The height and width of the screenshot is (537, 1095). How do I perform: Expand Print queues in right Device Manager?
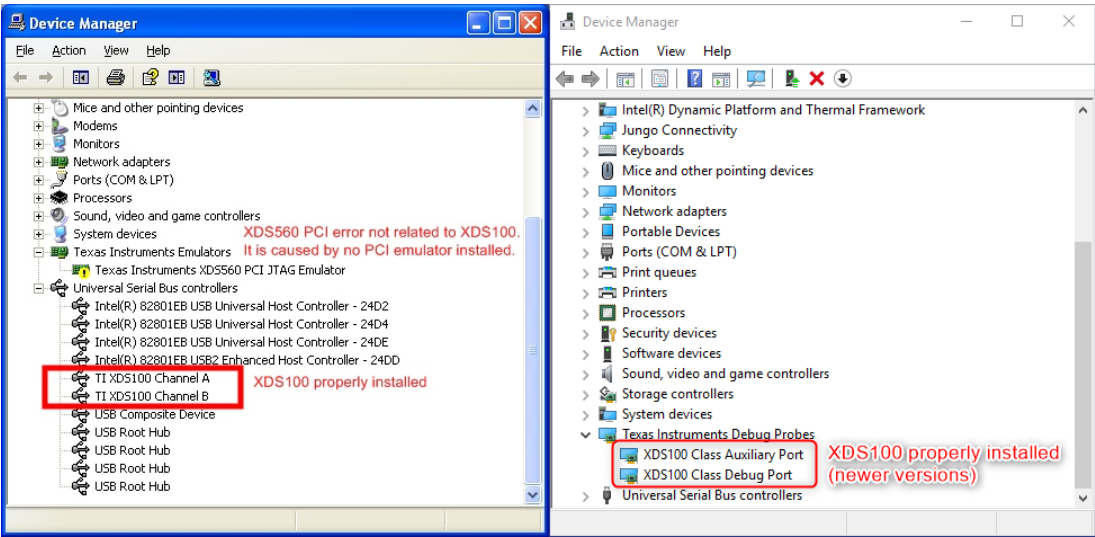pyautogui.click(x=585, y=272)
